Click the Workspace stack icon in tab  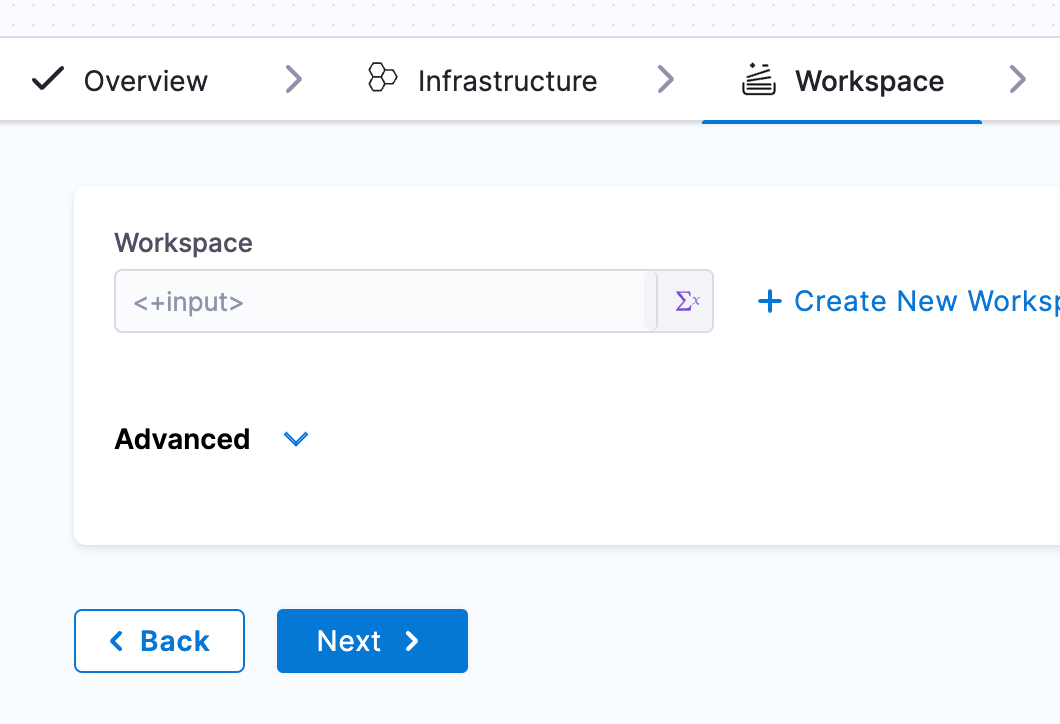point(759,79)
